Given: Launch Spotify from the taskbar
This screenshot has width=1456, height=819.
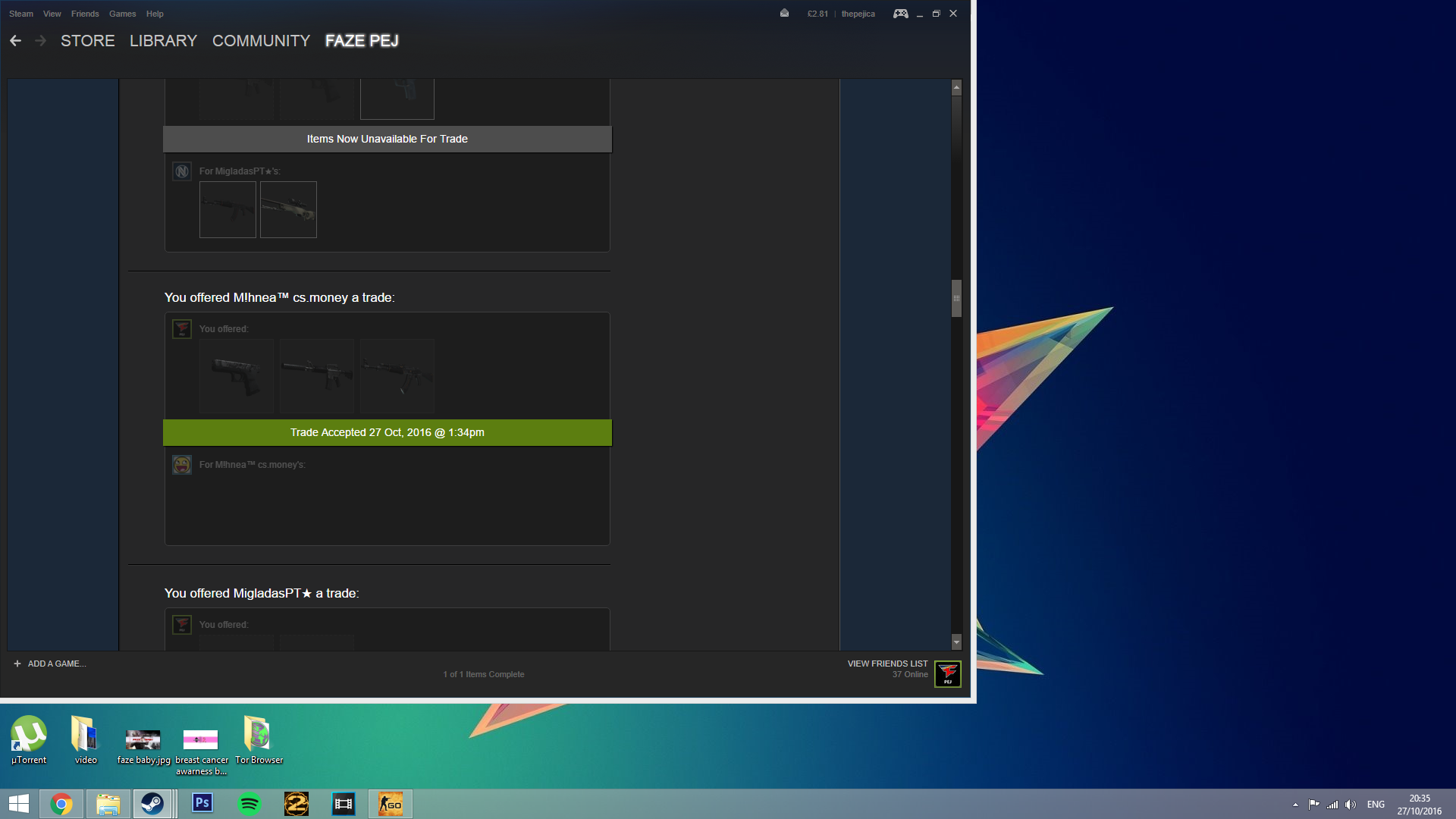Looking at the screenshot, I should [249, 803].
